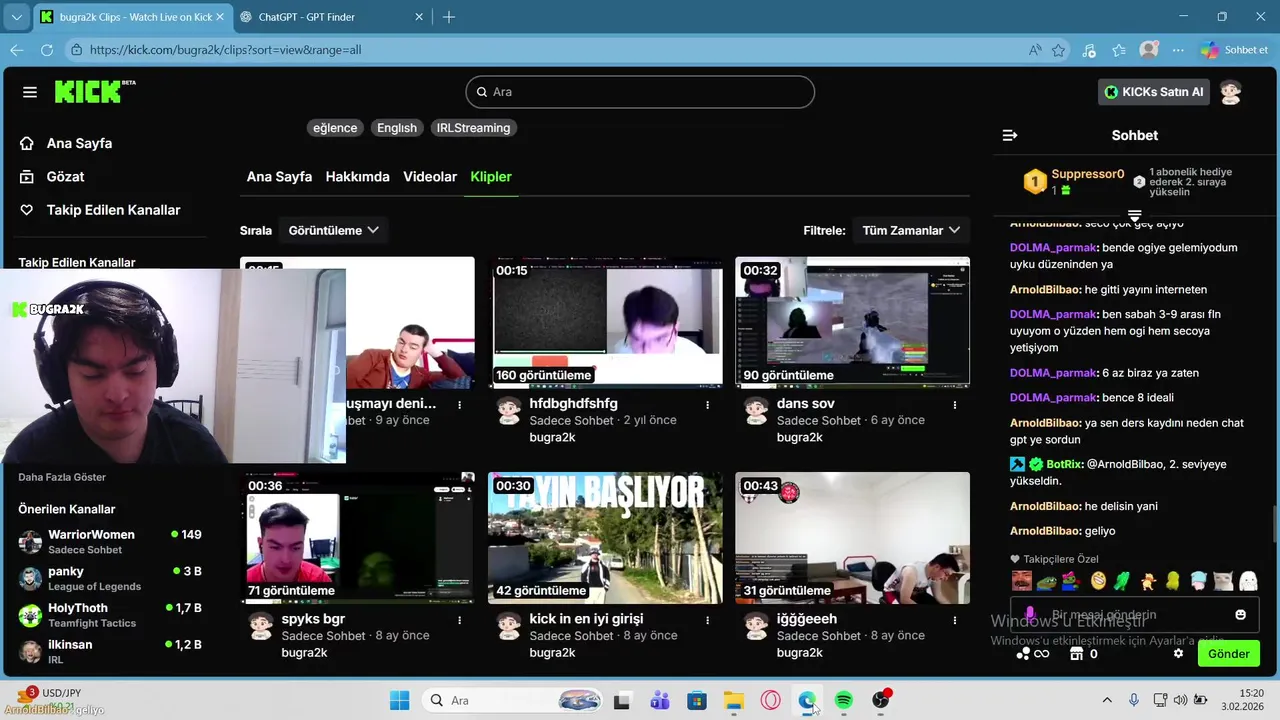Add page to favorites star icon

coord(1059,50)
